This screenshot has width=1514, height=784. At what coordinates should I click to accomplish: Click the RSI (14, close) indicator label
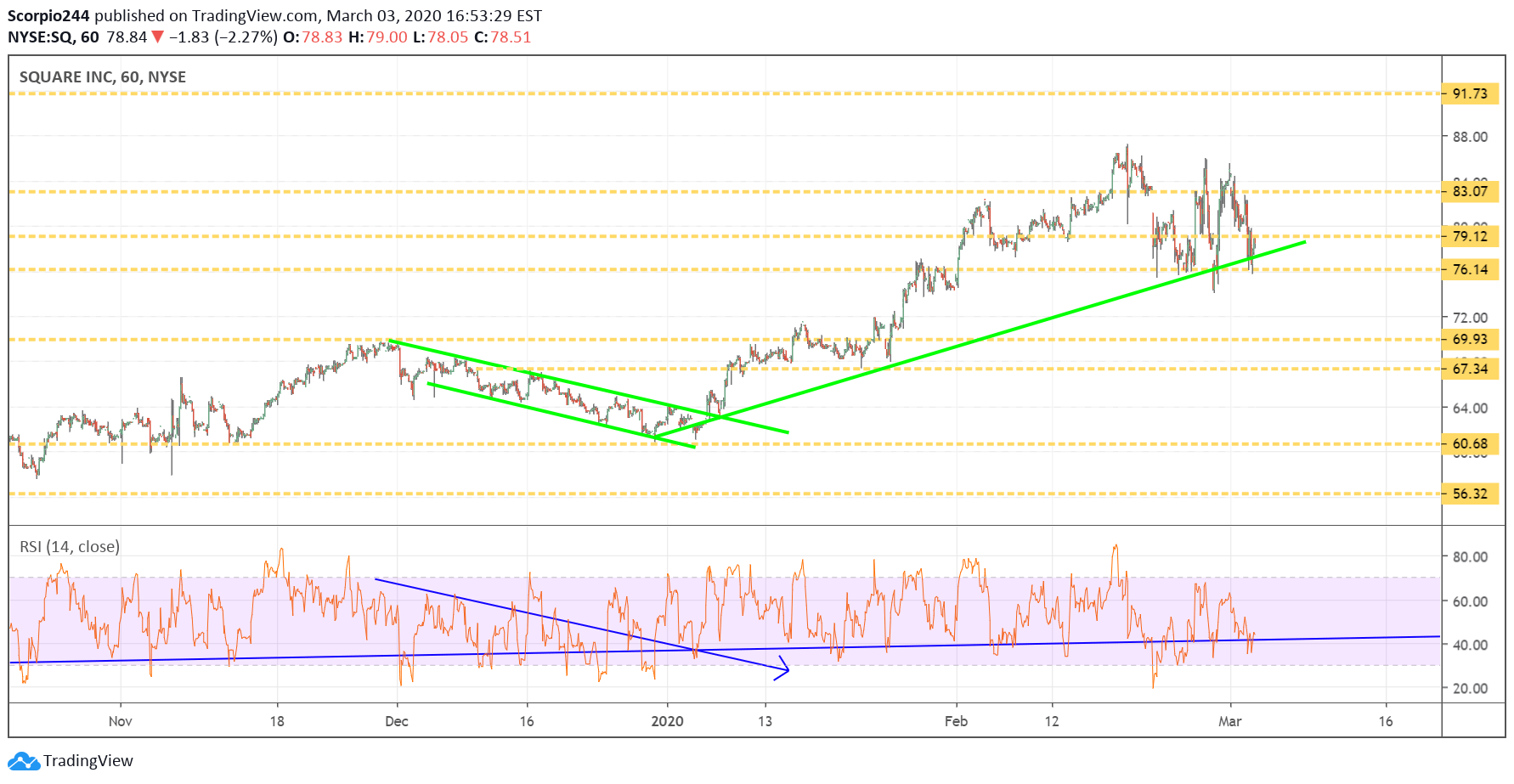70,547
